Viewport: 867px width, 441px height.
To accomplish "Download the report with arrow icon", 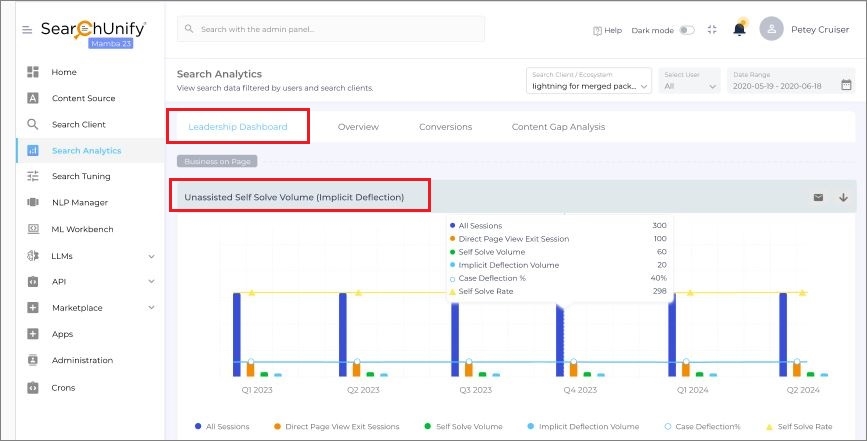I will tap(843, 197).
